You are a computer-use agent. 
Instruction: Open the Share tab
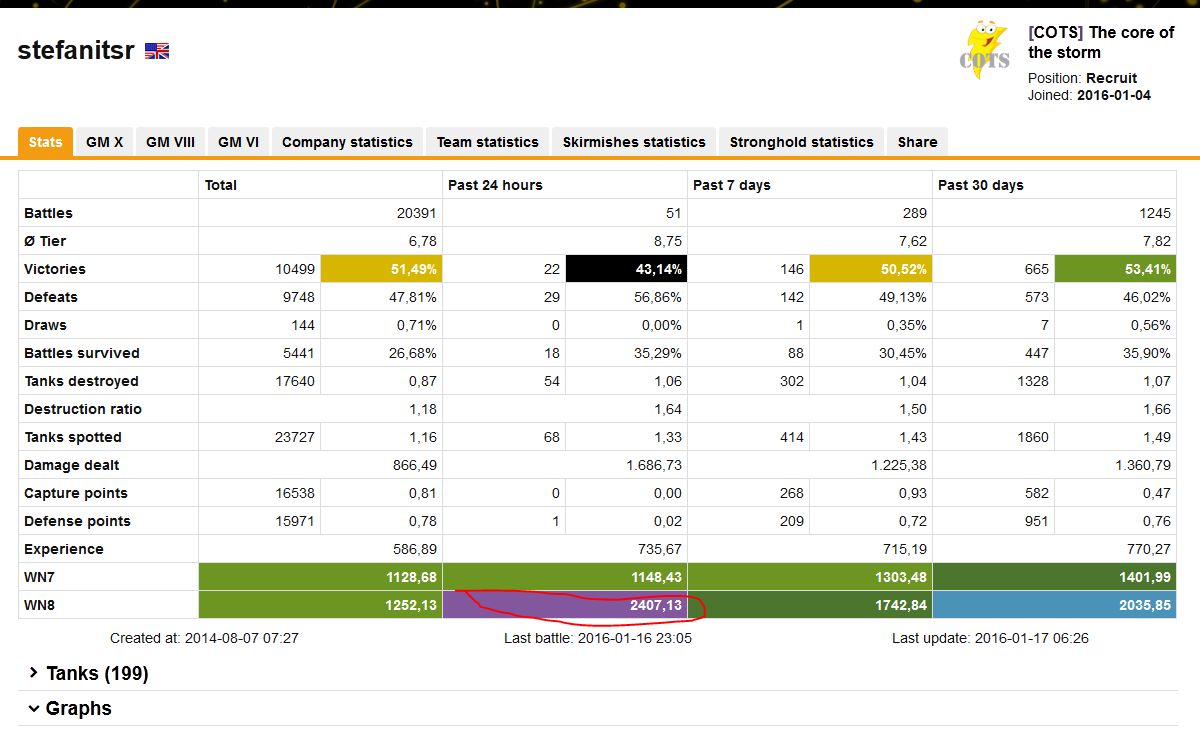coord(917,142)
